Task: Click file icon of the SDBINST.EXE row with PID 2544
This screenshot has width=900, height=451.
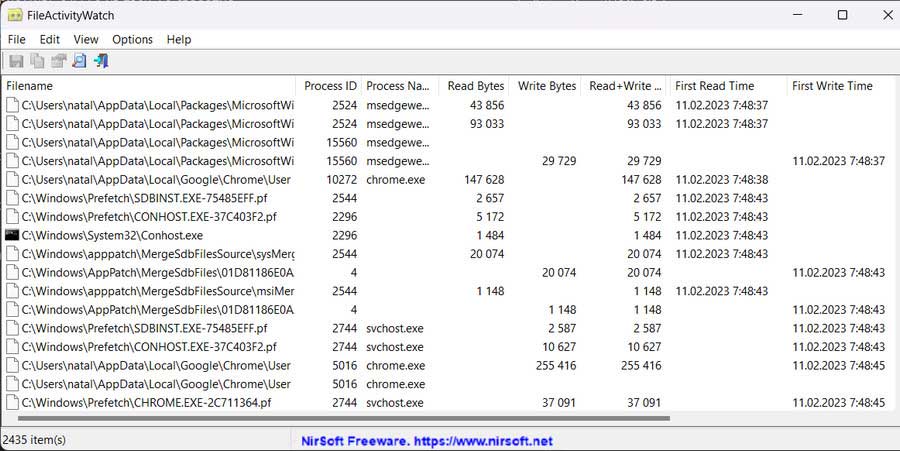Action: tap(12, 198)
